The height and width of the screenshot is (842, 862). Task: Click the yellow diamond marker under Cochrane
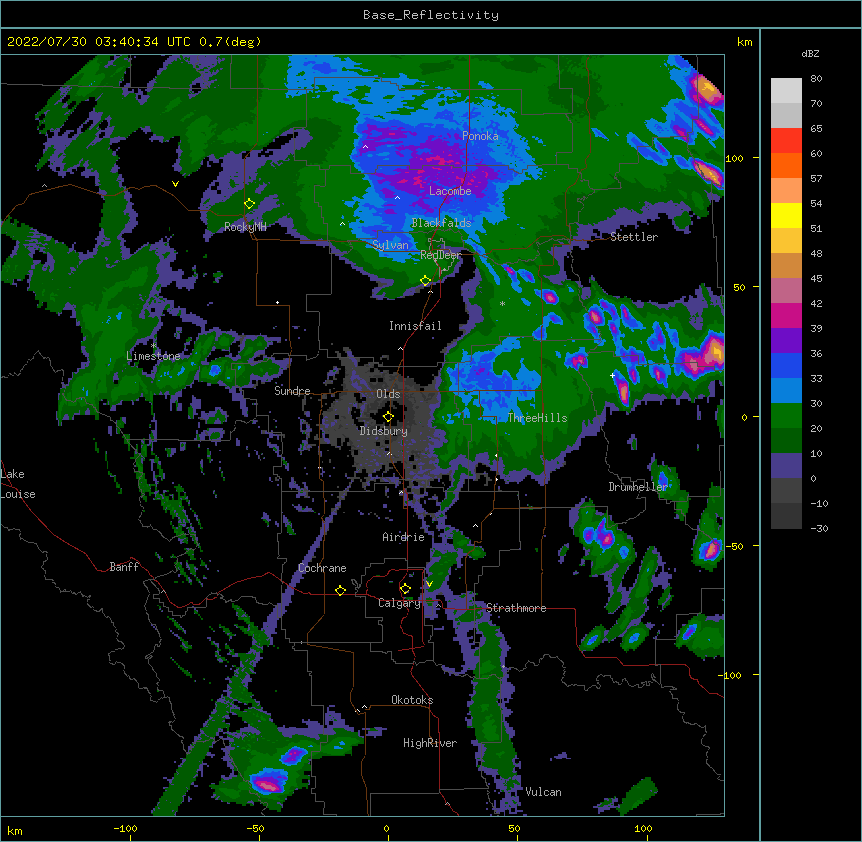coord(340,590)
